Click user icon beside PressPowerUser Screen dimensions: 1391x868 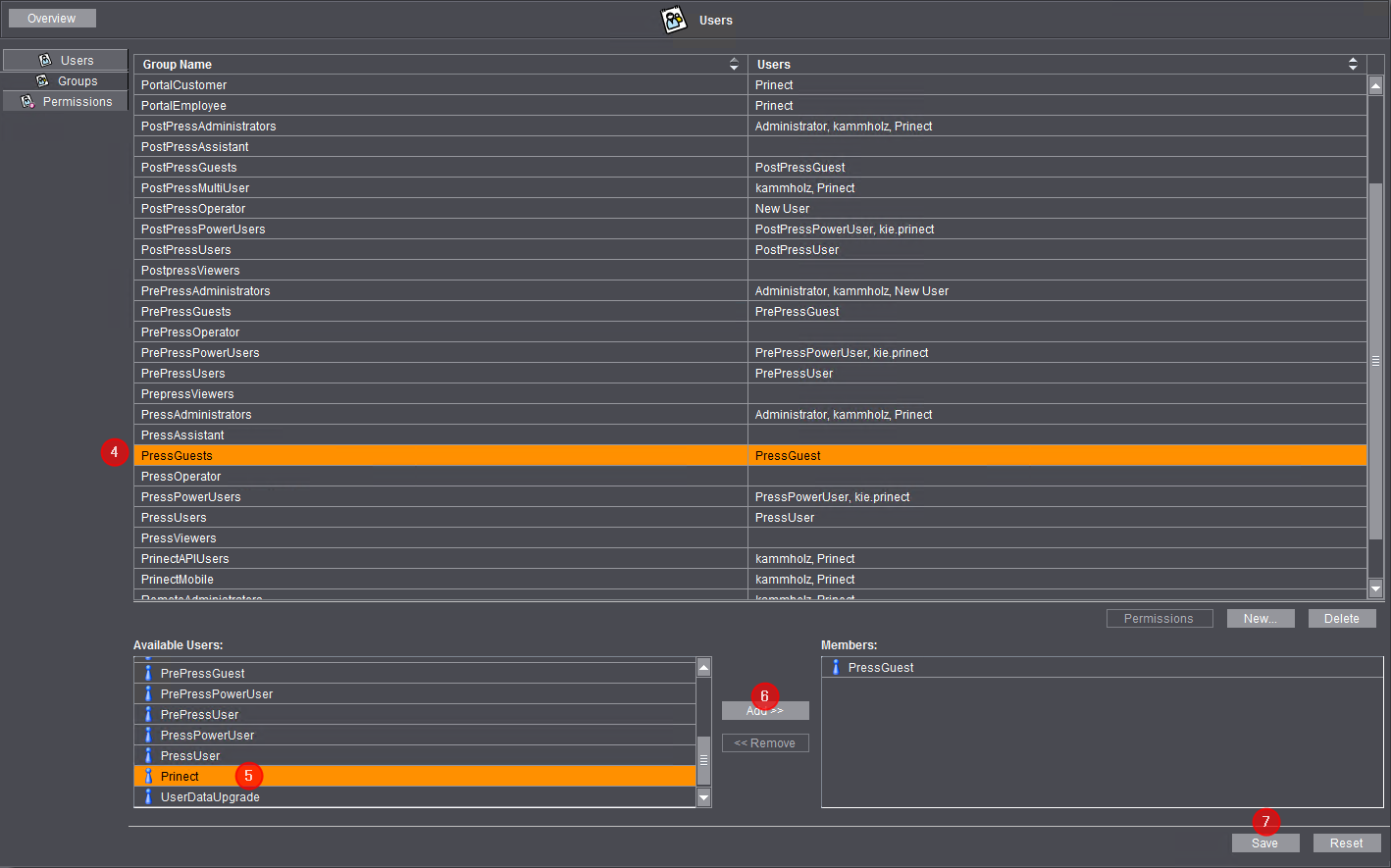click(148, 735)
